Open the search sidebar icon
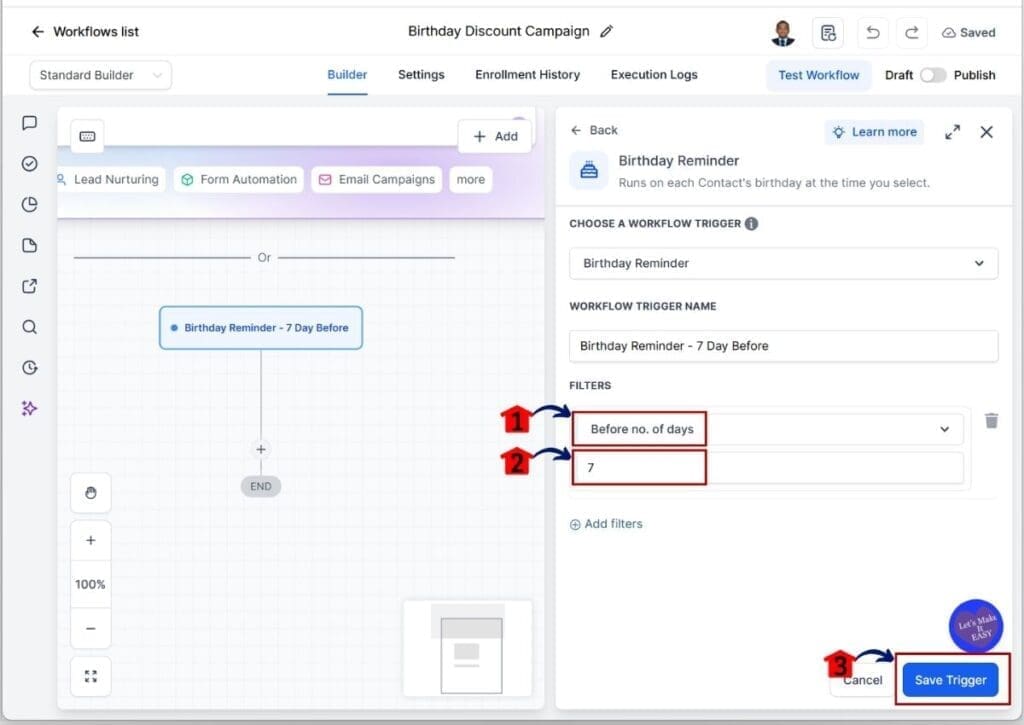 (x=29, y=327)
